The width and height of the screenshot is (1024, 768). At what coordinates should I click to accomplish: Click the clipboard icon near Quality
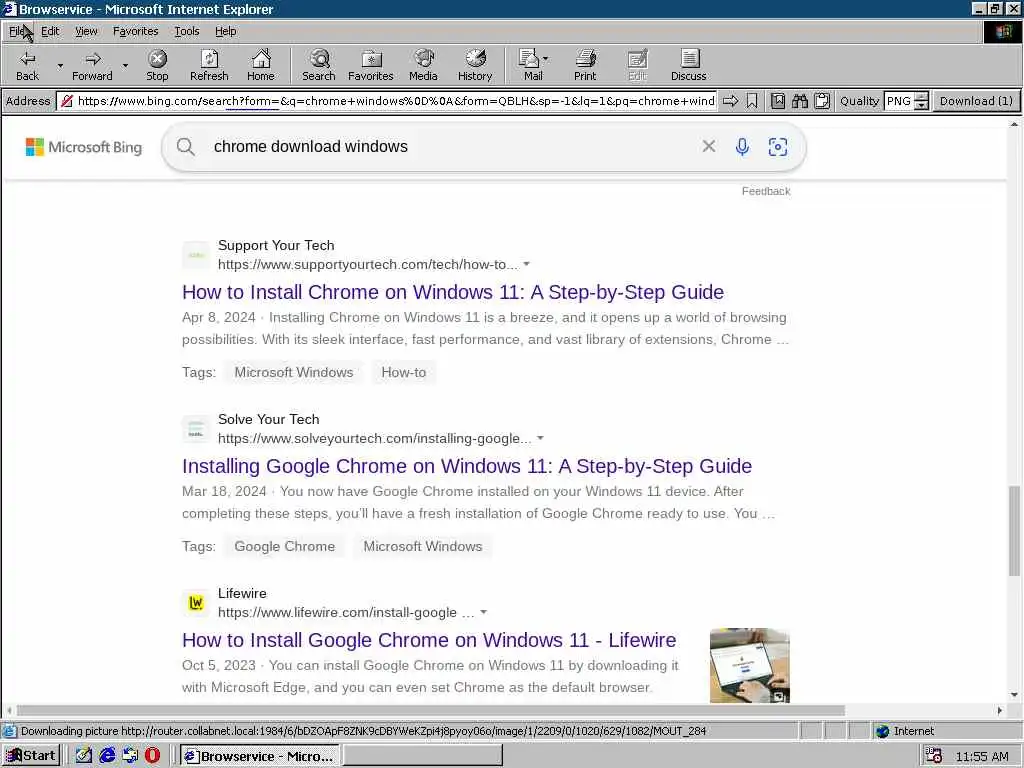click(822, 101)
